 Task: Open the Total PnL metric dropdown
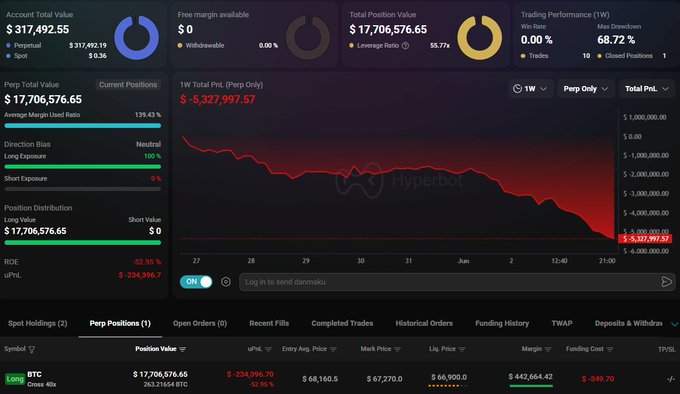coord(647,89)
